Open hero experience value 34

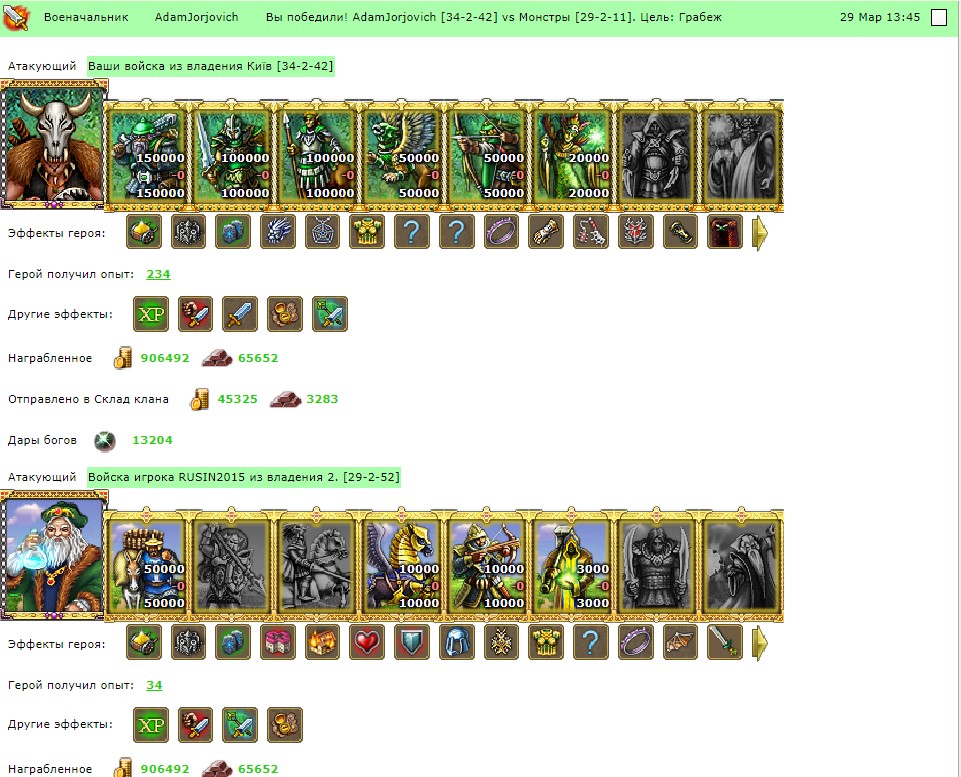click(154, 685)
